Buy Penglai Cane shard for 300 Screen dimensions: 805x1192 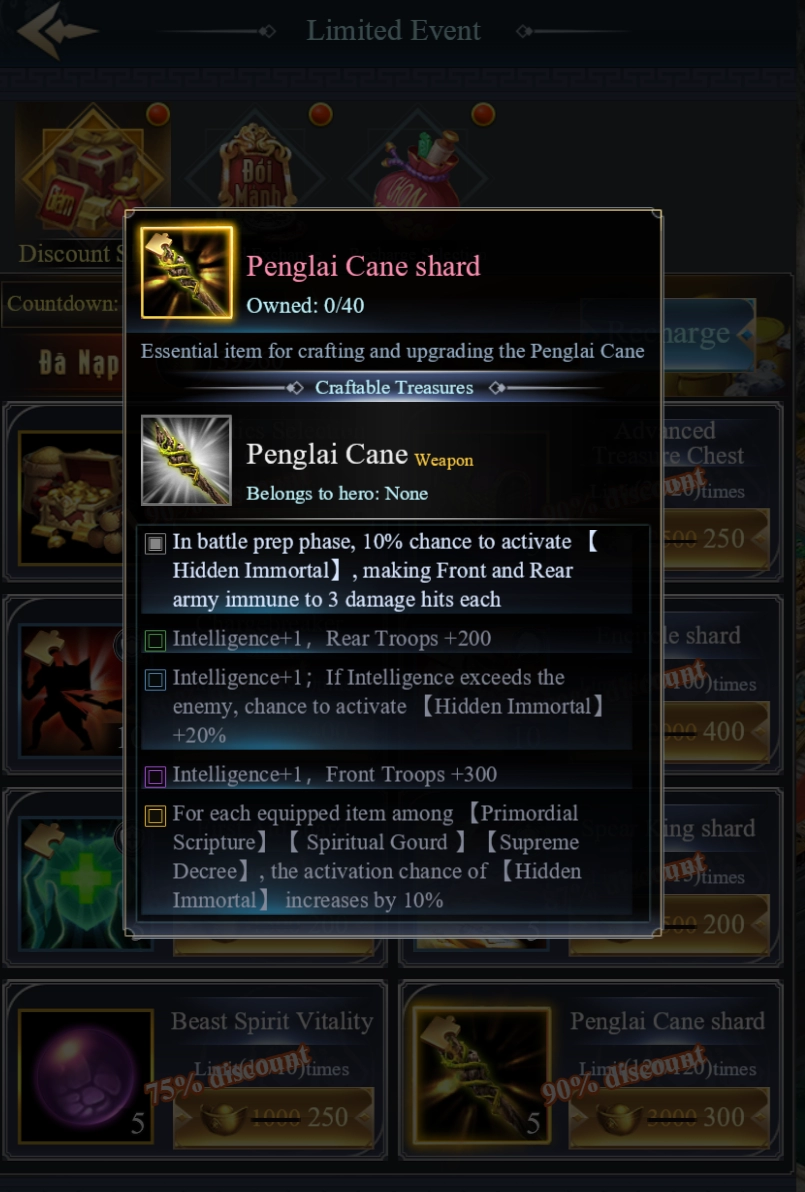[x=669, y=1117]
